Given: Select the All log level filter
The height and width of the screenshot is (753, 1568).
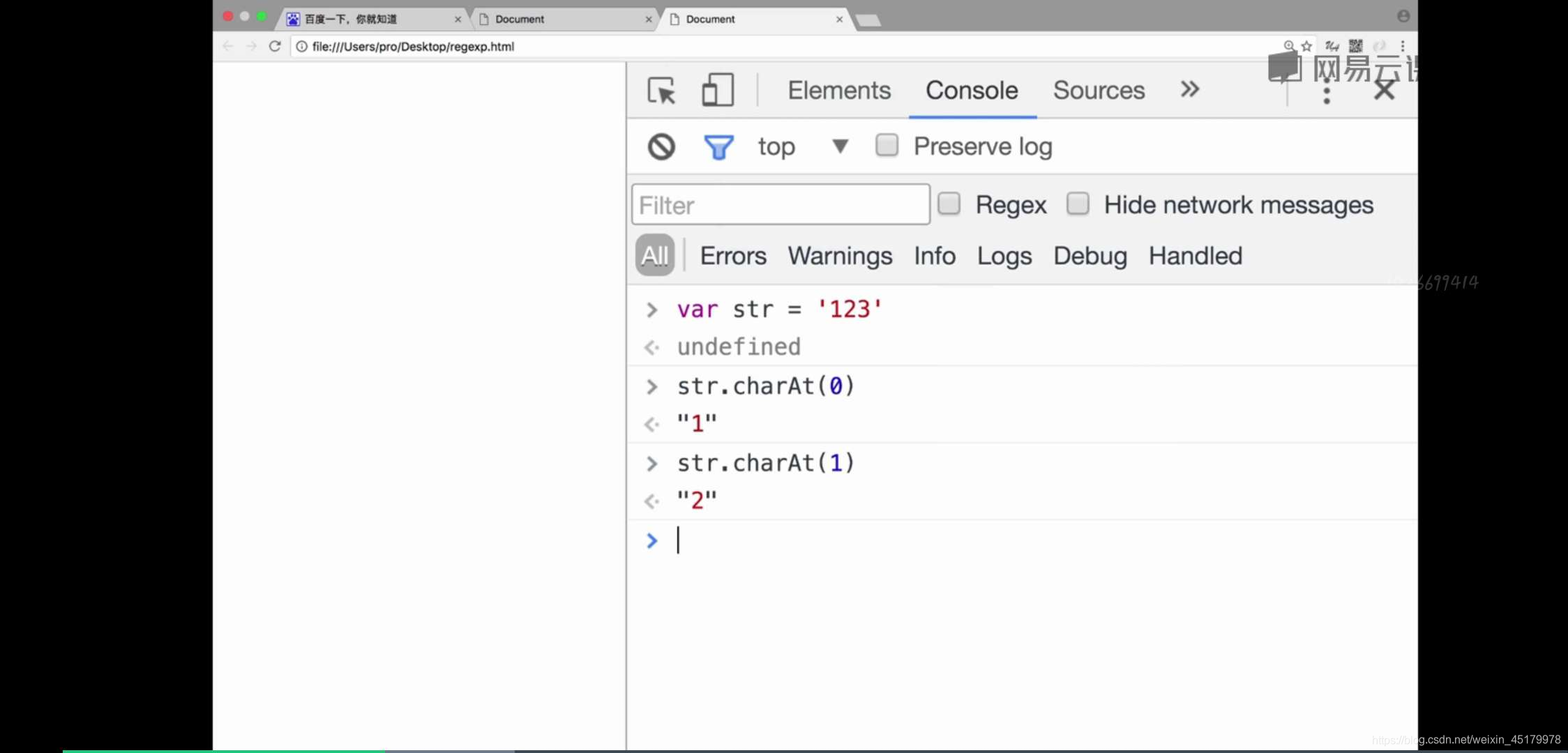Looking at the screenshot, I should (654, 255).
